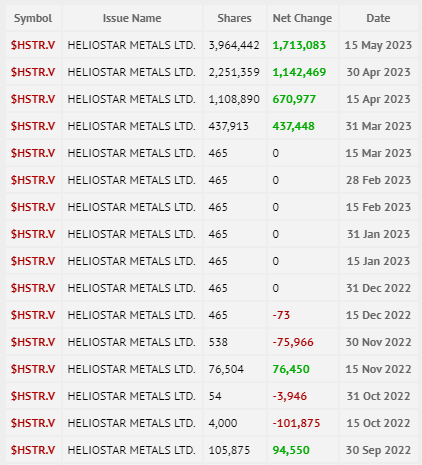Click the date 31 Dec 2022
Viewport: 422px width, 465px height.
(x=378, y=288)
